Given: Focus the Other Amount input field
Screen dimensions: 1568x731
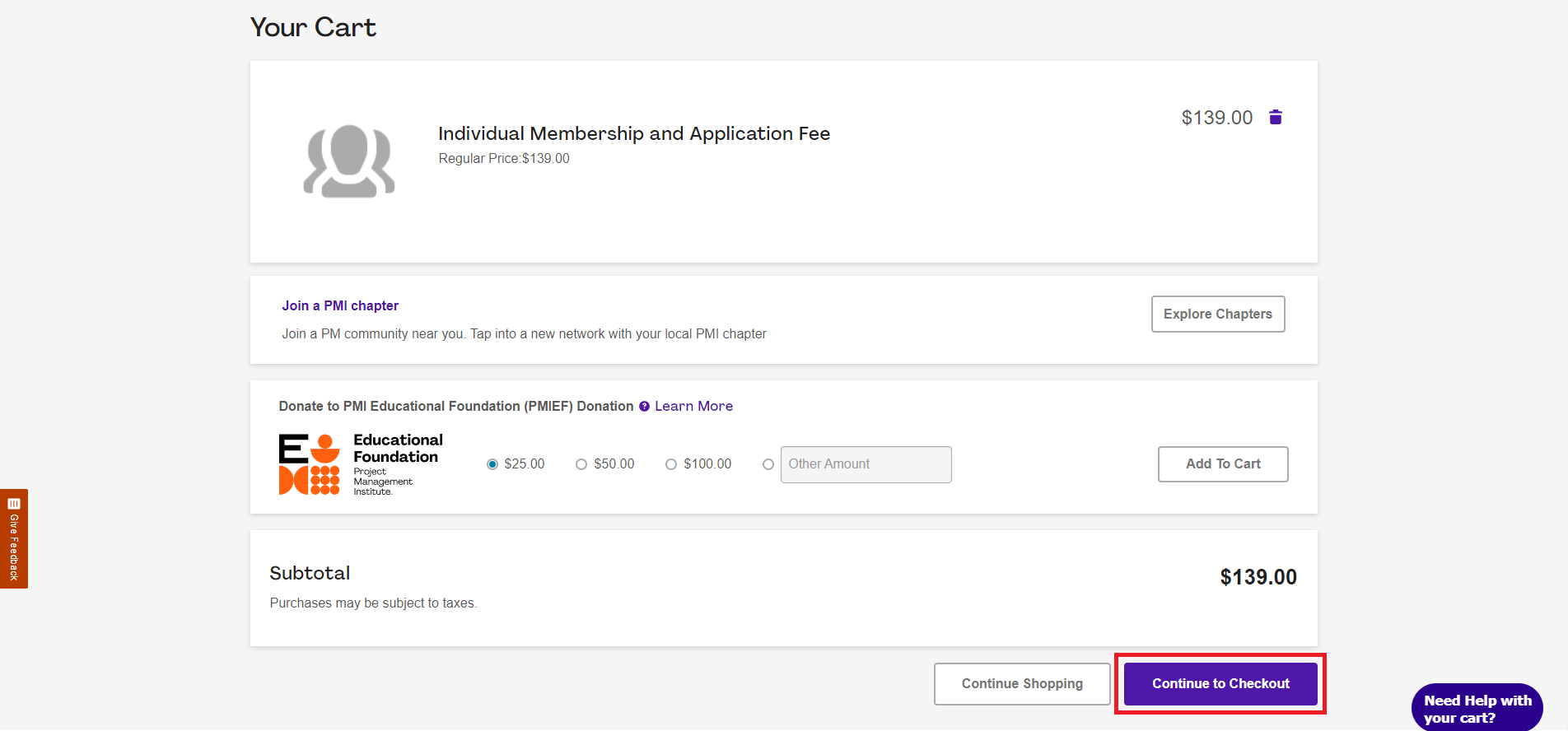Looking at the screenshot, I should tap(866, 464).
